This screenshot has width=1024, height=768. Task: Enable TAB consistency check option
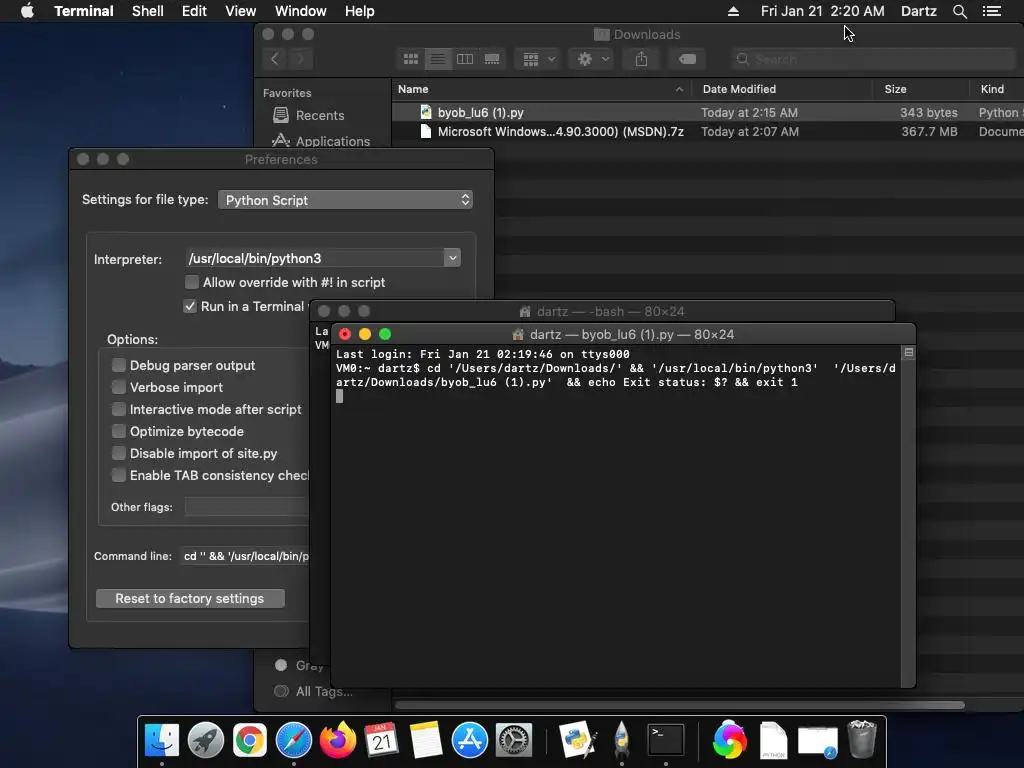(x=119, y=475)
